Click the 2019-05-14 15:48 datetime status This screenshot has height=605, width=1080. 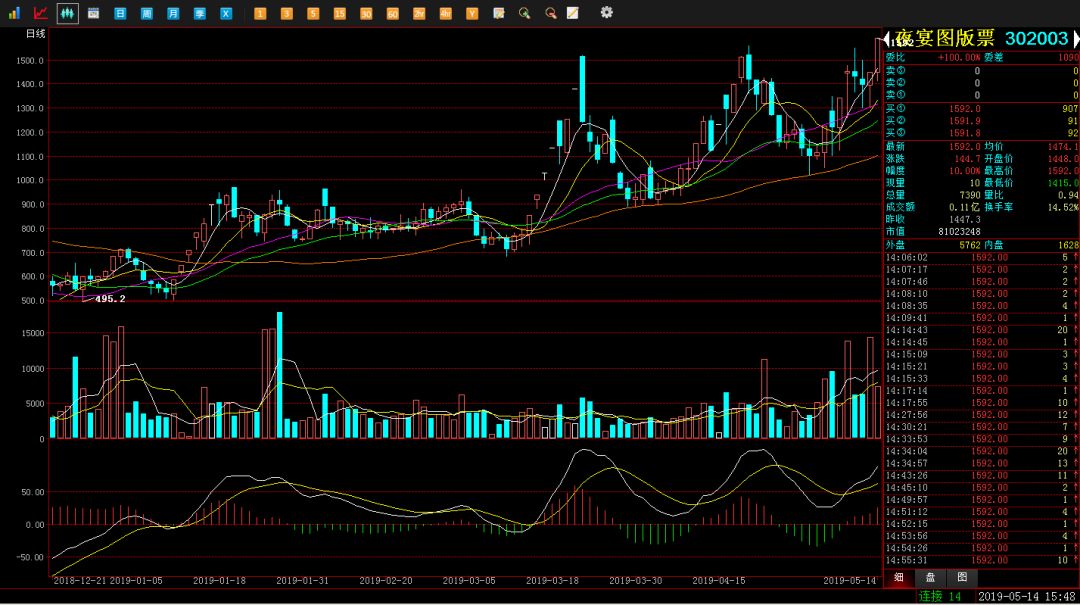click(1026, 596)
